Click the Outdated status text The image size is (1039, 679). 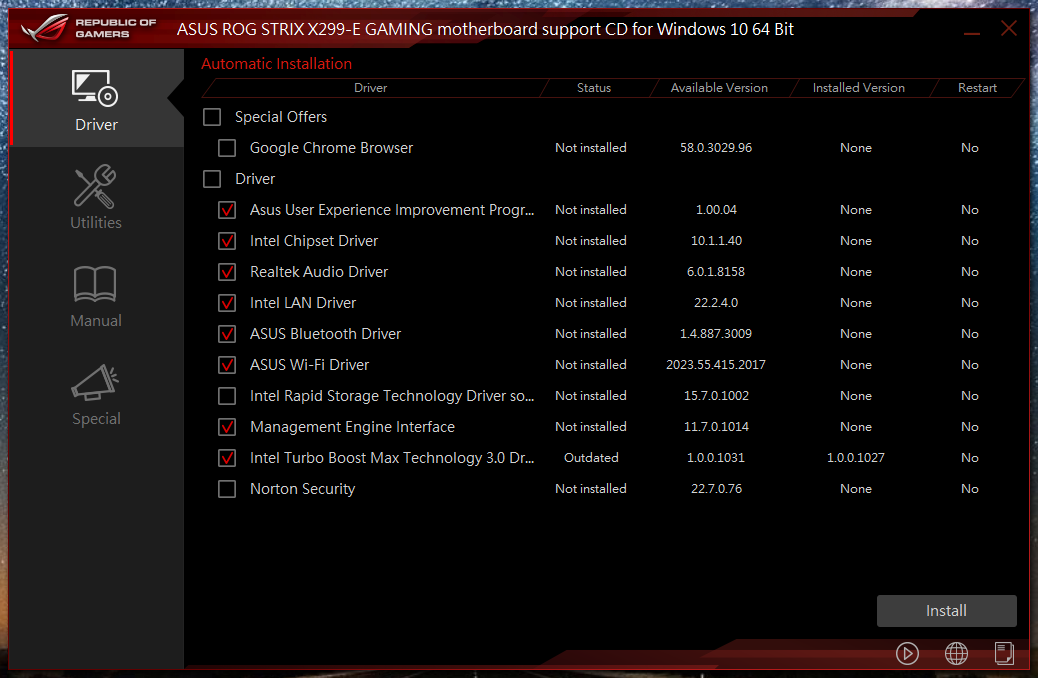[591, 458]
